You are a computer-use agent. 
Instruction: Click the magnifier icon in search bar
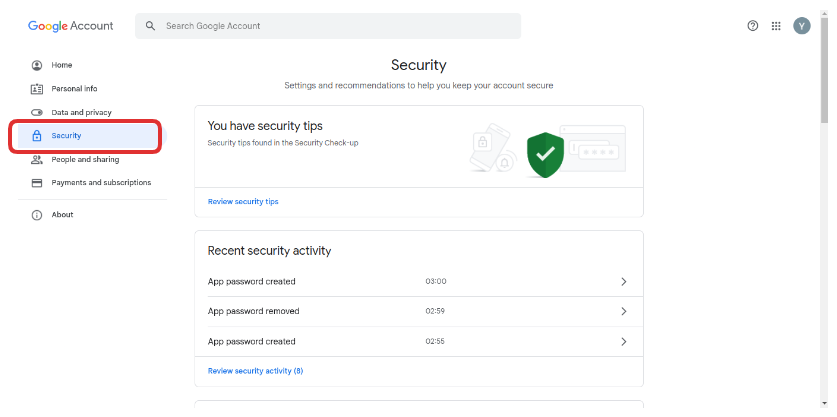(151, 26)
